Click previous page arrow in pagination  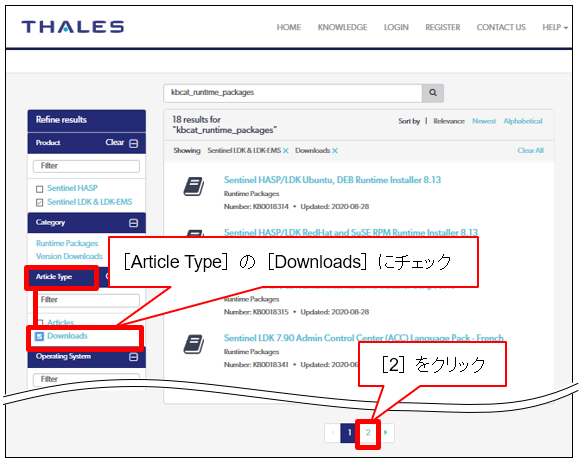click(x=333, y=433)
